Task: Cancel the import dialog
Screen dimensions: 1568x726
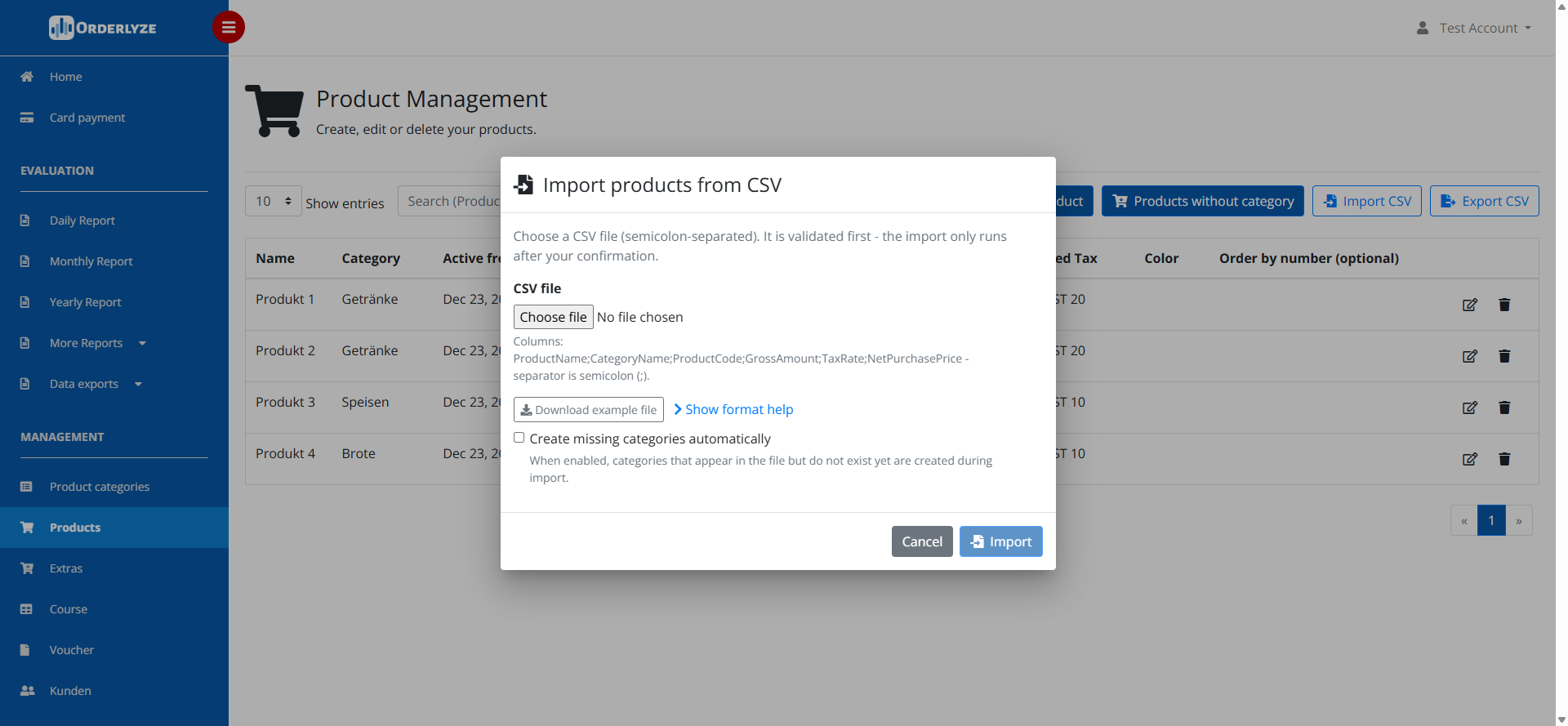Action: (x=922, y=541)
